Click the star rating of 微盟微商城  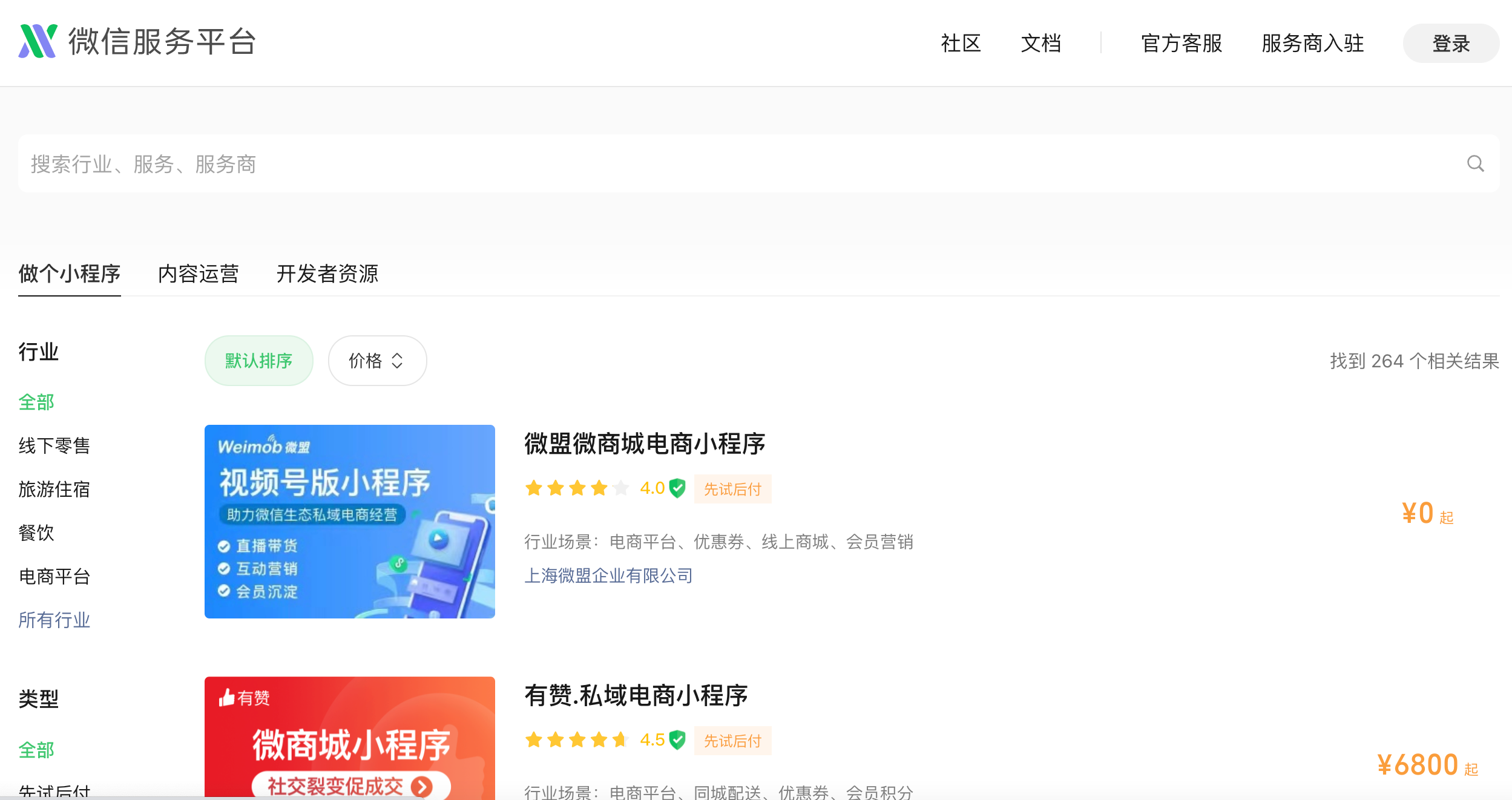[x=577, y=488]
